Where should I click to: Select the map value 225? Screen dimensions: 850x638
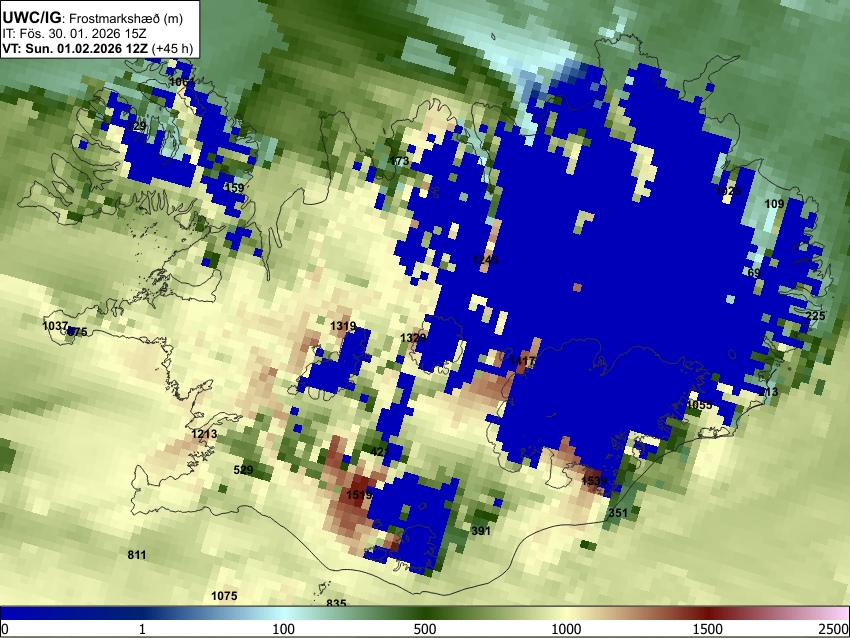815,316
